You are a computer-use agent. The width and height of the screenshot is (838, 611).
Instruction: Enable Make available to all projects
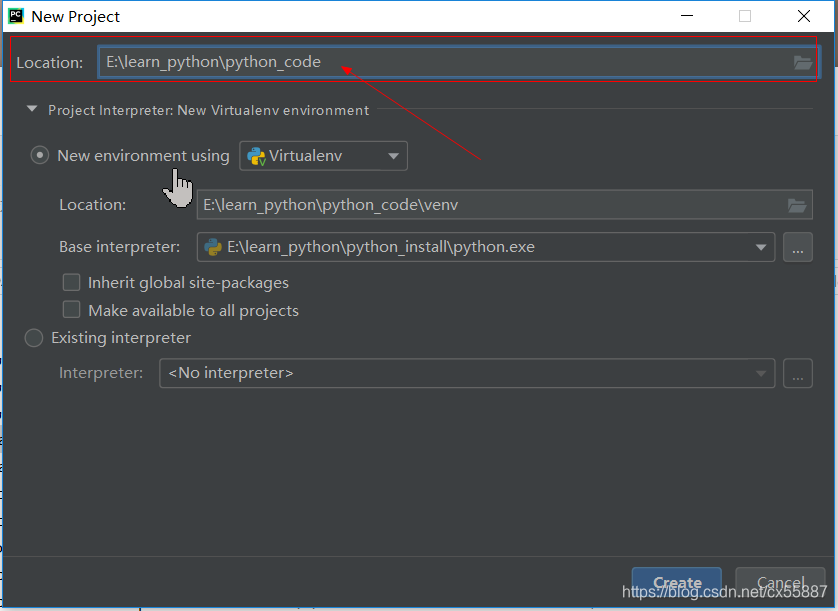72,310
